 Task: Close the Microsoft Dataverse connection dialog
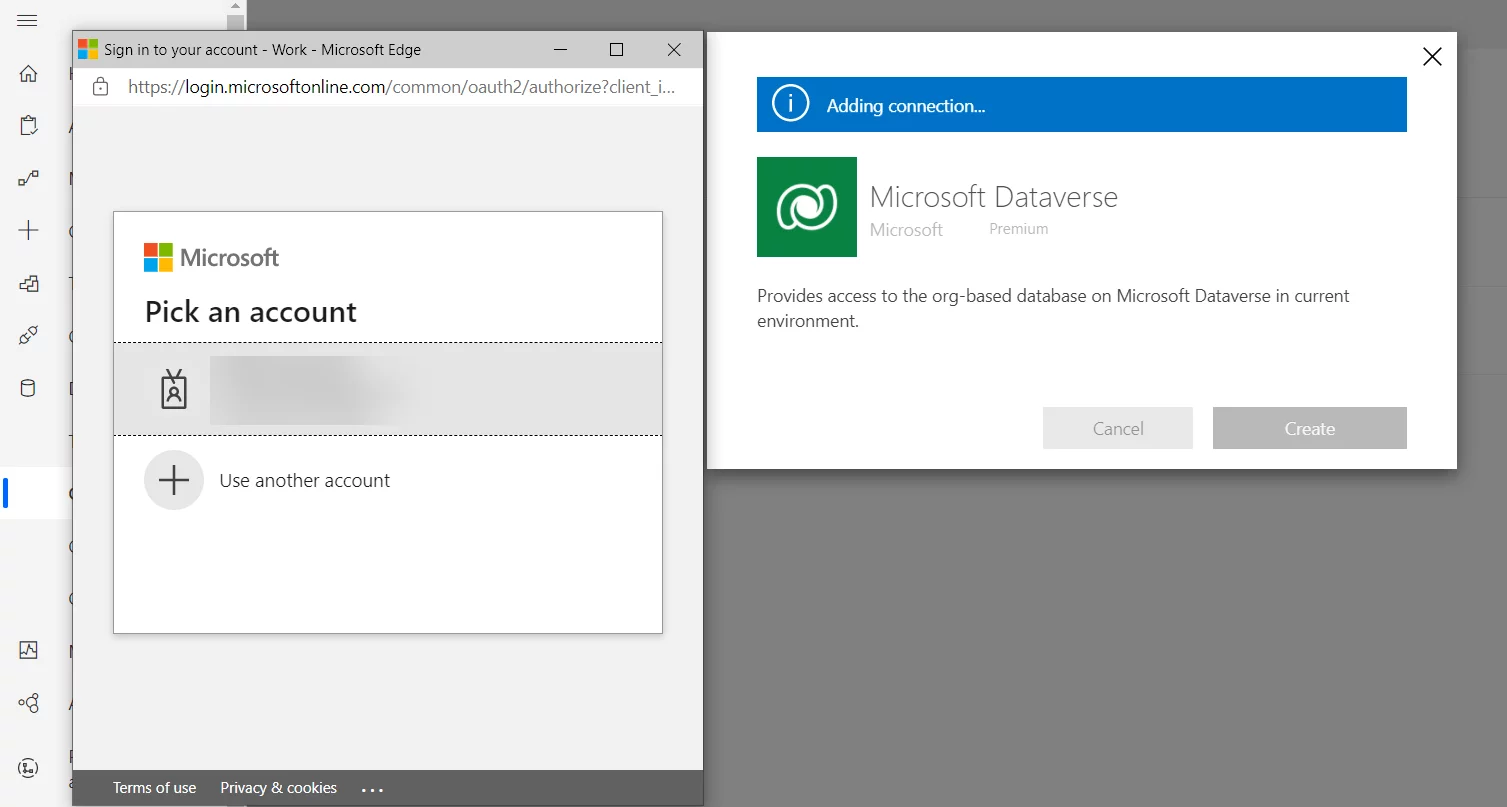tap(1432, 57)
